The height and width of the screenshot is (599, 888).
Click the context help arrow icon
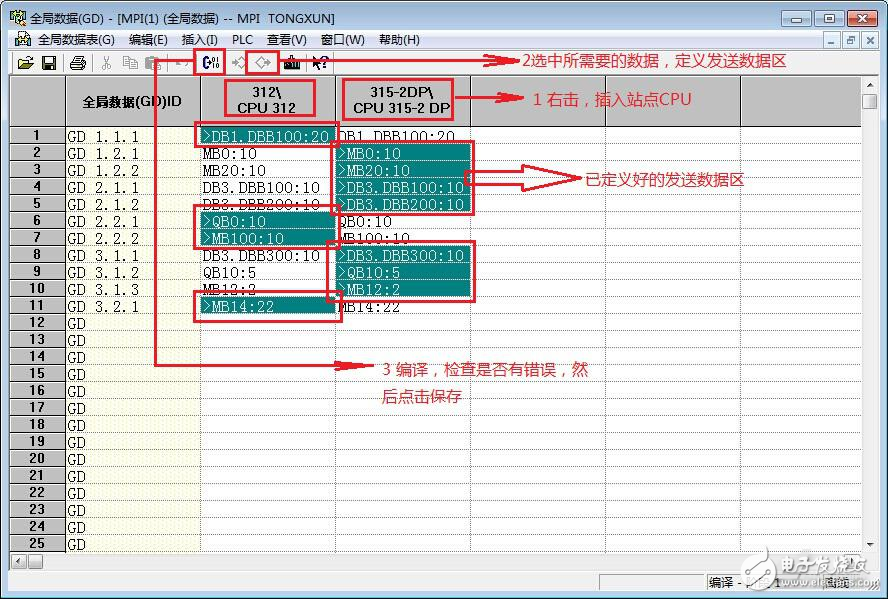click(x=320, y=62)
